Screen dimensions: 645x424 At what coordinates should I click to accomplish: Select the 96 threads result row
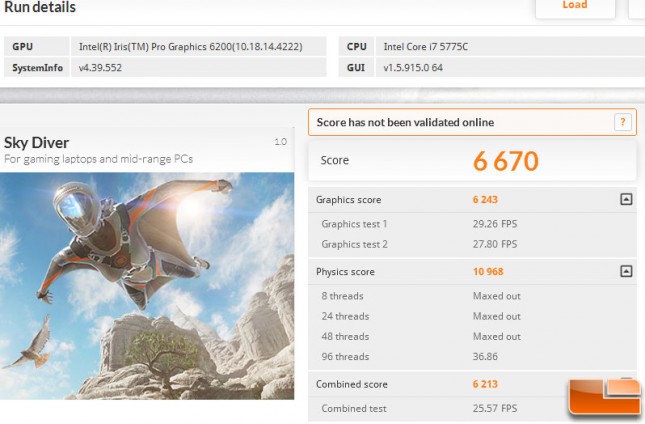click(x=472, y=357)
